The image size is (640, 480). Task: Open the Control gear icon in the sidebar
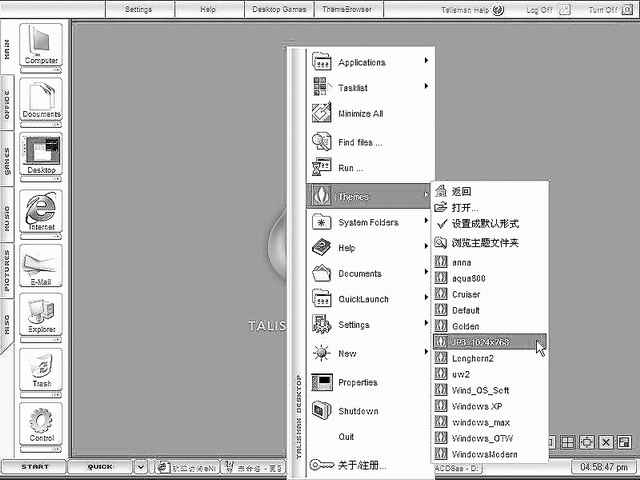tap(41, 424)
